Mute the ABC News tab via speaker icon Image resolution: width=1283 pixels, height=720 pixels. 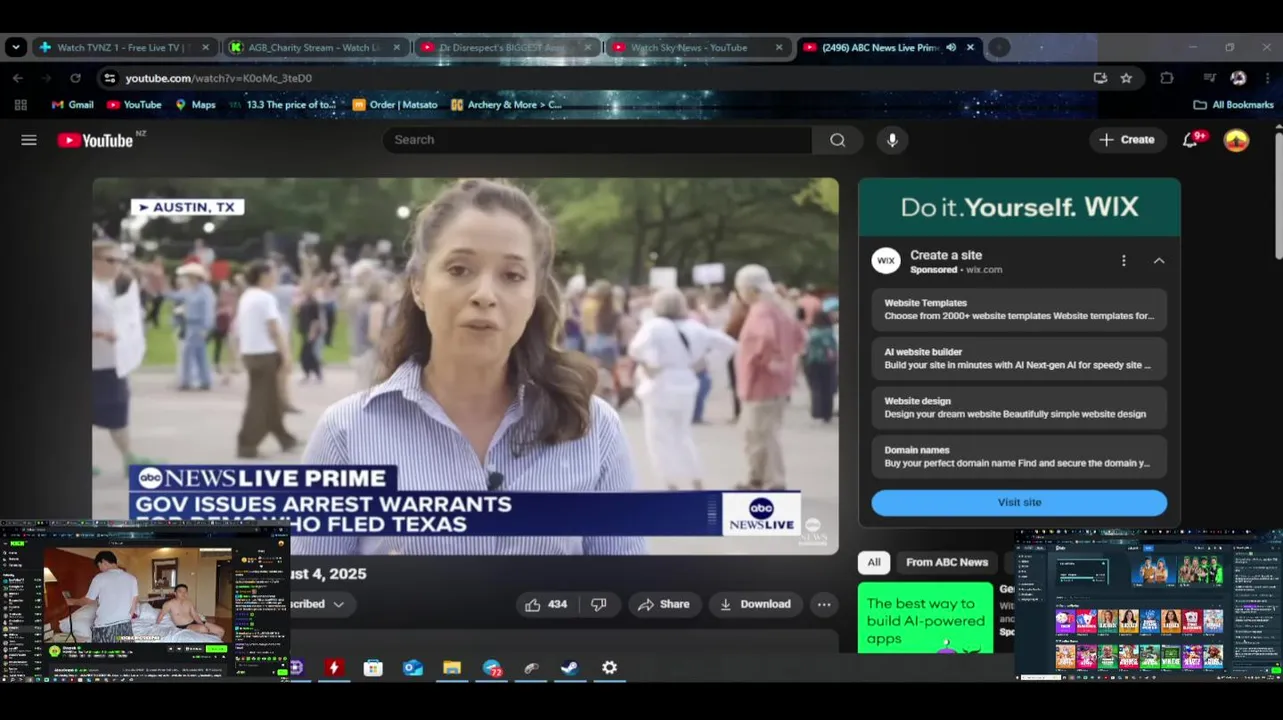click(x=951, y=47)
